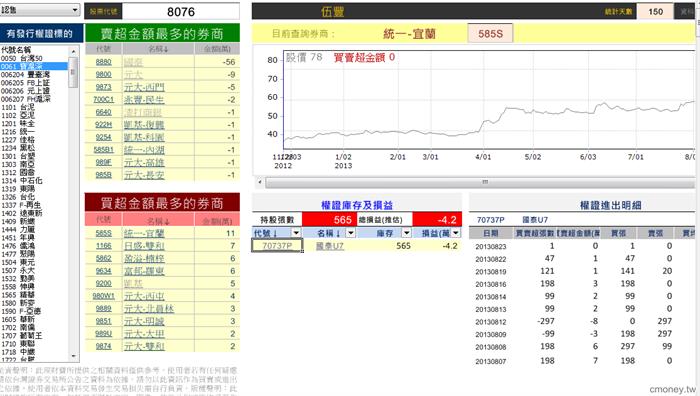Viewport: 700px width, 396px height.
Task: Open warrant name link 國泰U7
Action: point(330,246)
